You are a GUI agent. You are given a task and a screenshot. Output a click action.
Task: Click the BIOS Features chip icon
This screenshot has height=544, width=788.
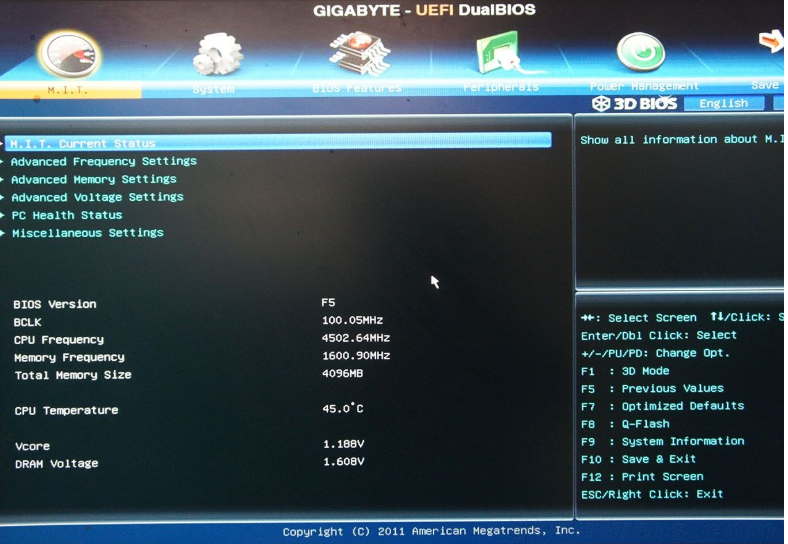pos(358,51)
